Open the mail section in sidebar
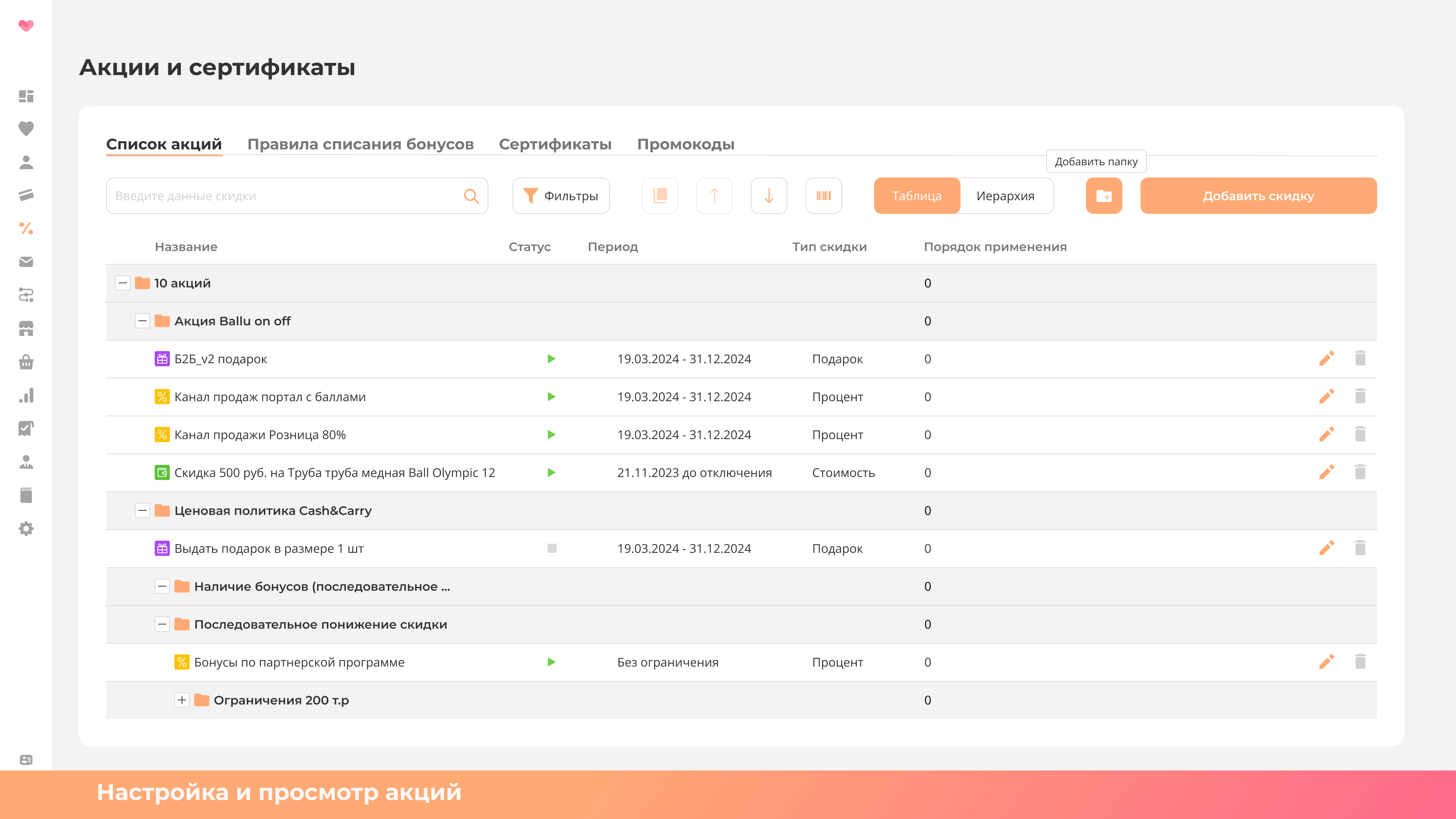1456x819 pixels. tap(26, 262)
